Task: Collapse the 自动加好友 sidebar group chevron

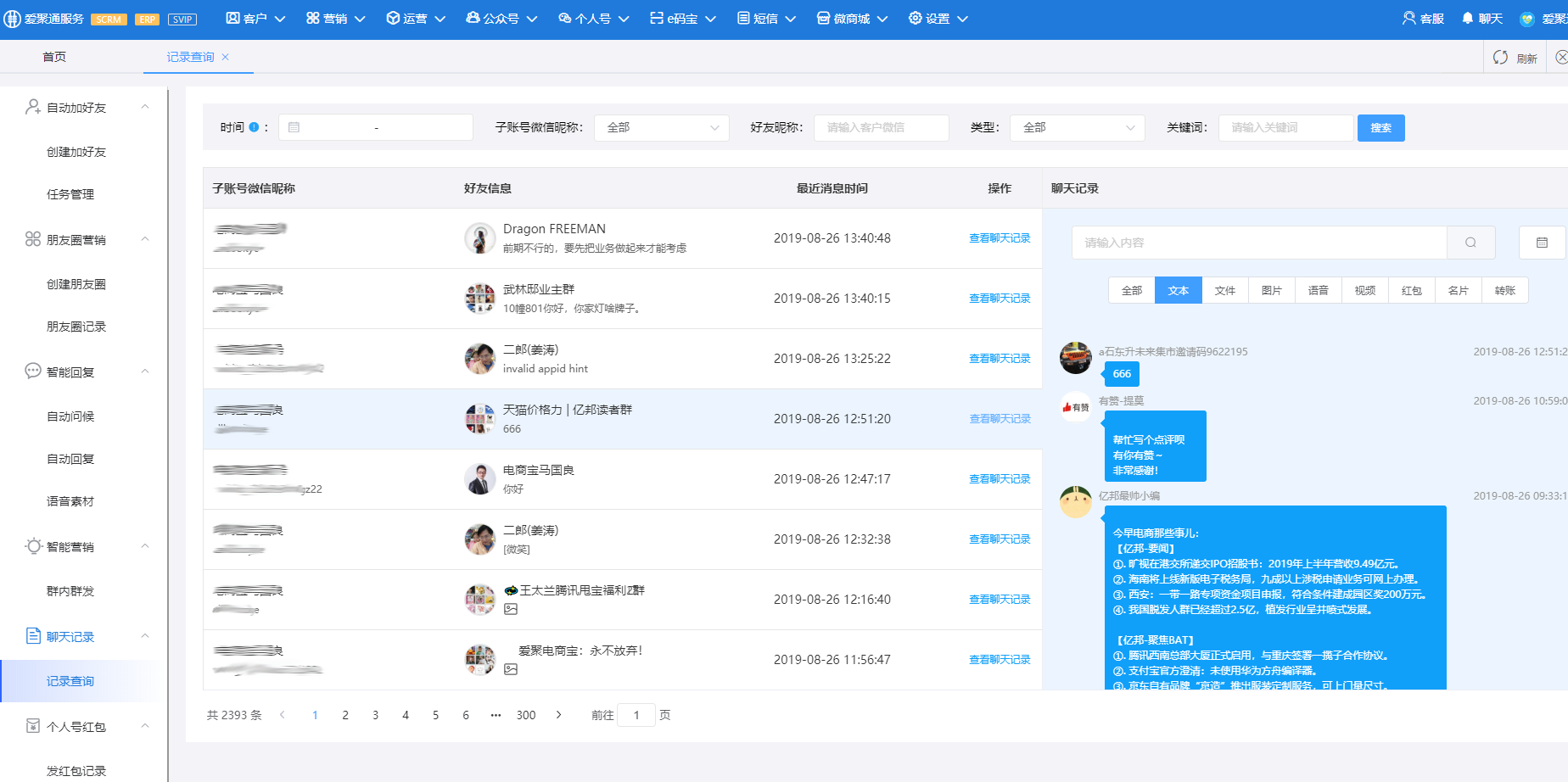Action: [145, 107]
